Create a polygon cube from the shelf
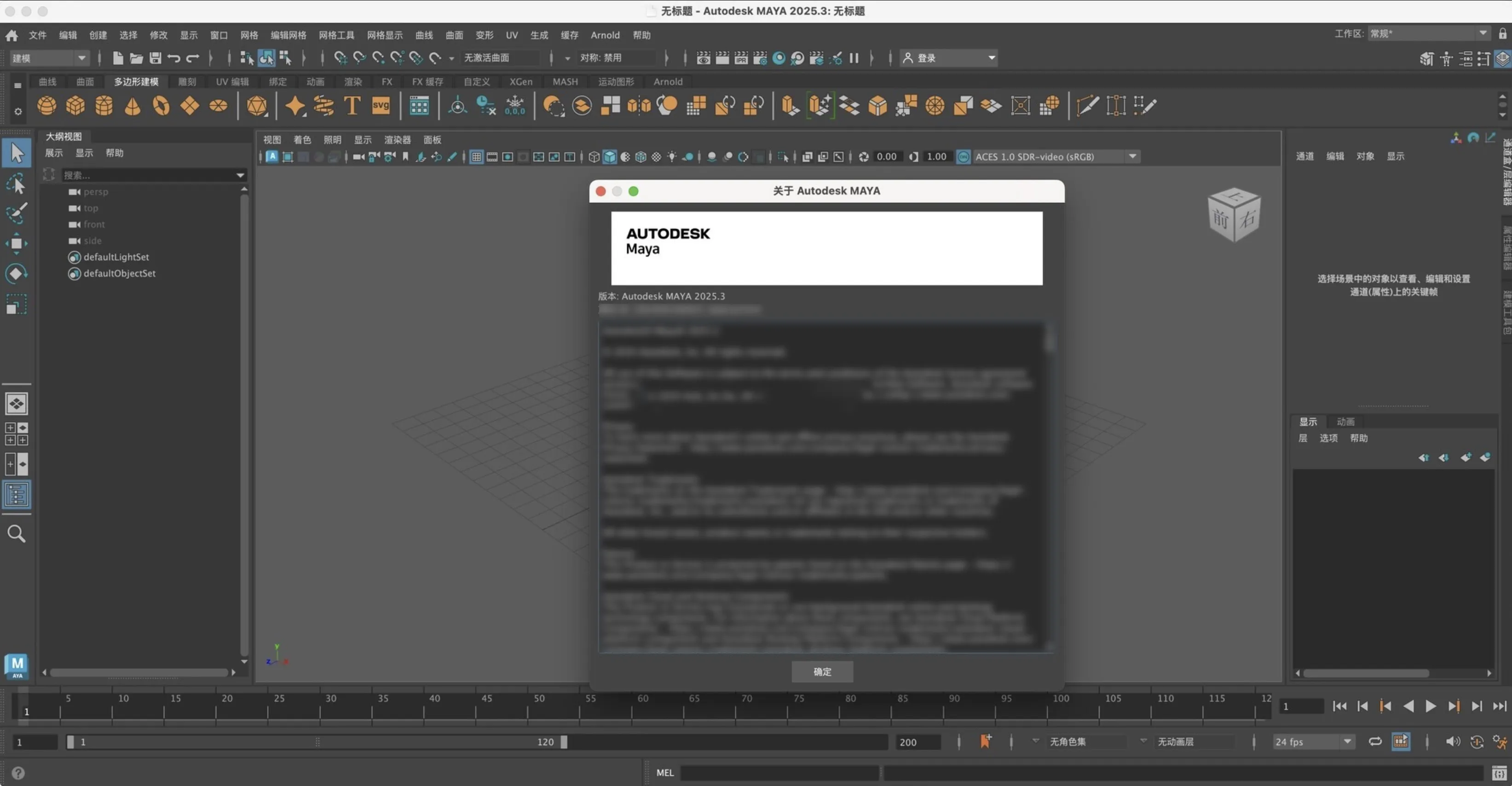Screen dimensions: 1512x786 coord(75,106)
